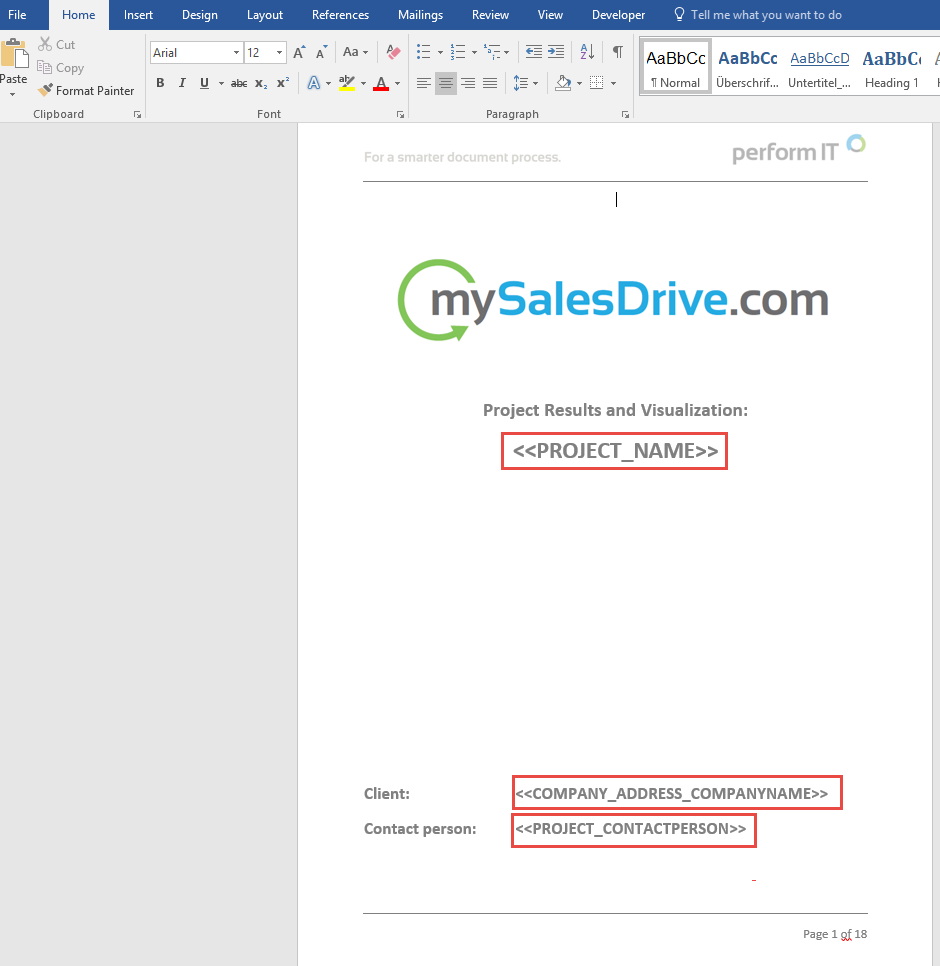The image size is (940, 966).
Task: Insert a numbered list
Action: (458, 52)
